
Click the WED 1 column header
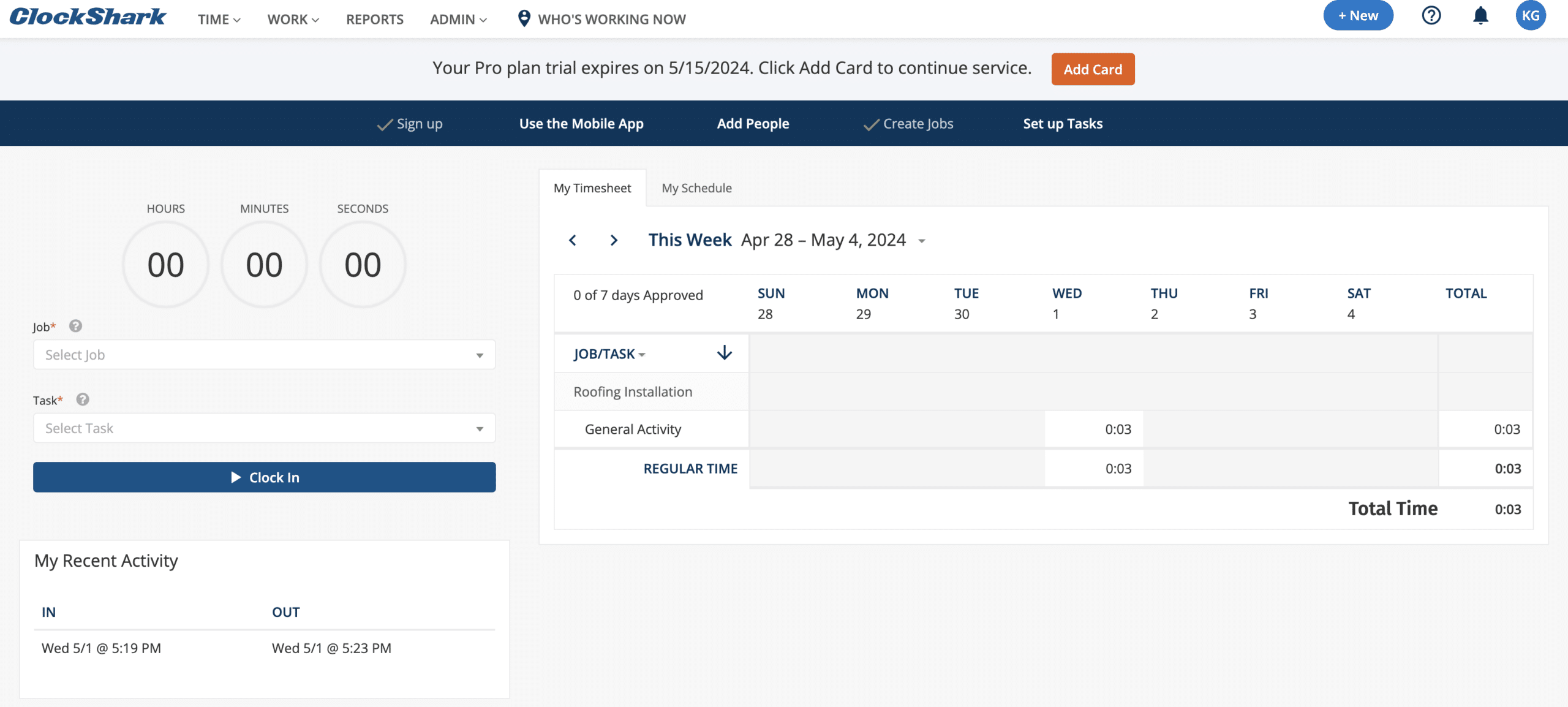click(1067, 303)
